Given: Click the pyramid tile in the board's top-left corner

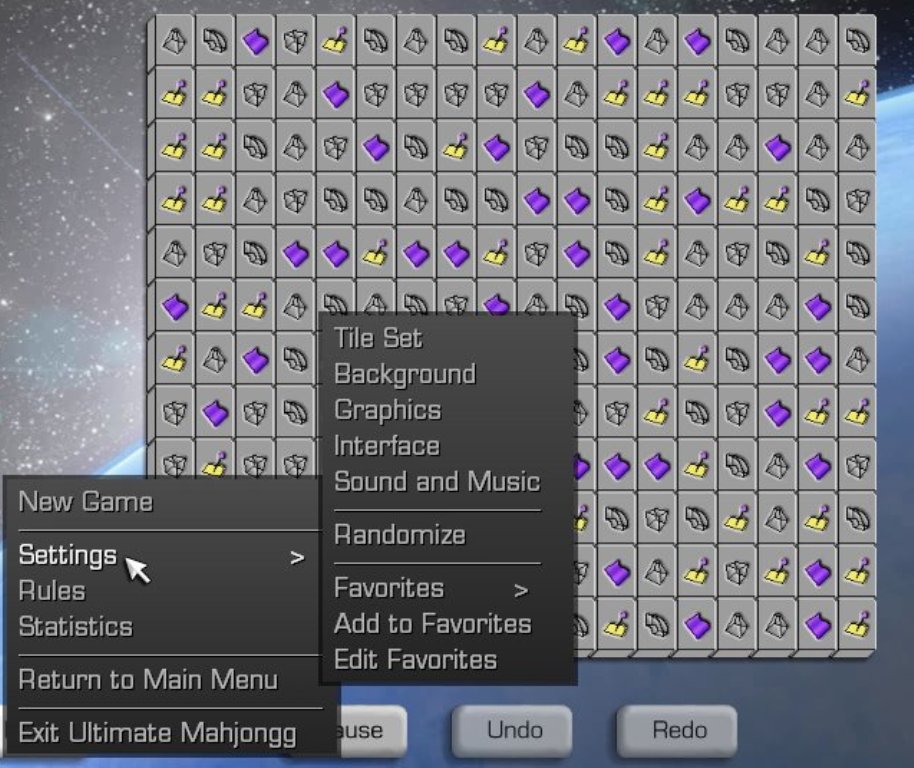Looking at the screenshot, I should [176, 41].
